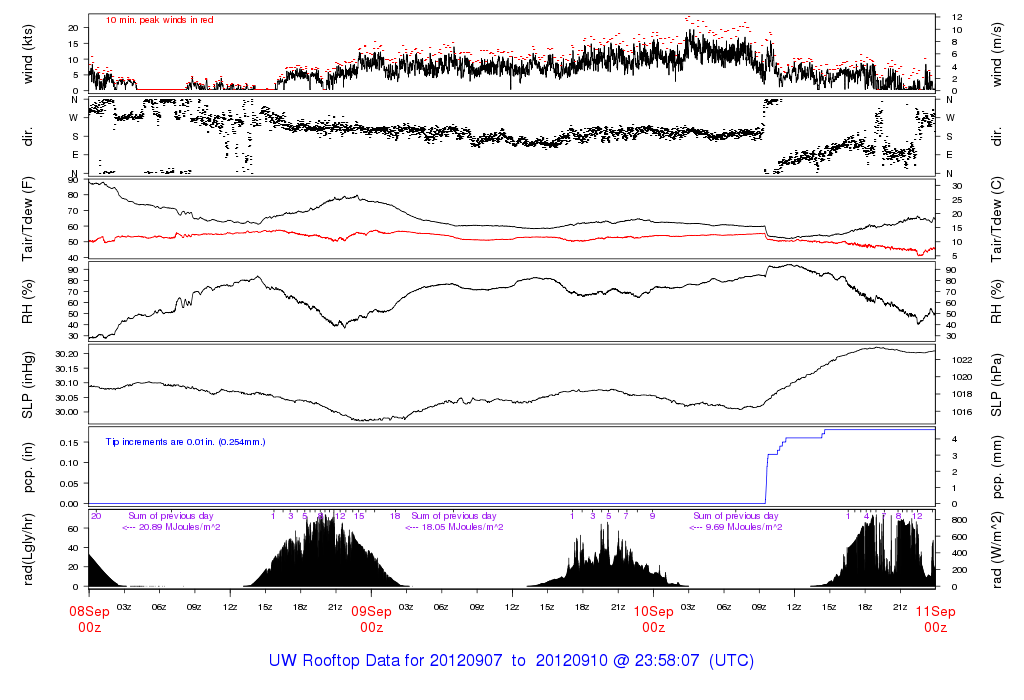Click the "30.05" tick on SLP axis
The width and height of the screenshot is (1024, 700).
[x=68, y=398]
